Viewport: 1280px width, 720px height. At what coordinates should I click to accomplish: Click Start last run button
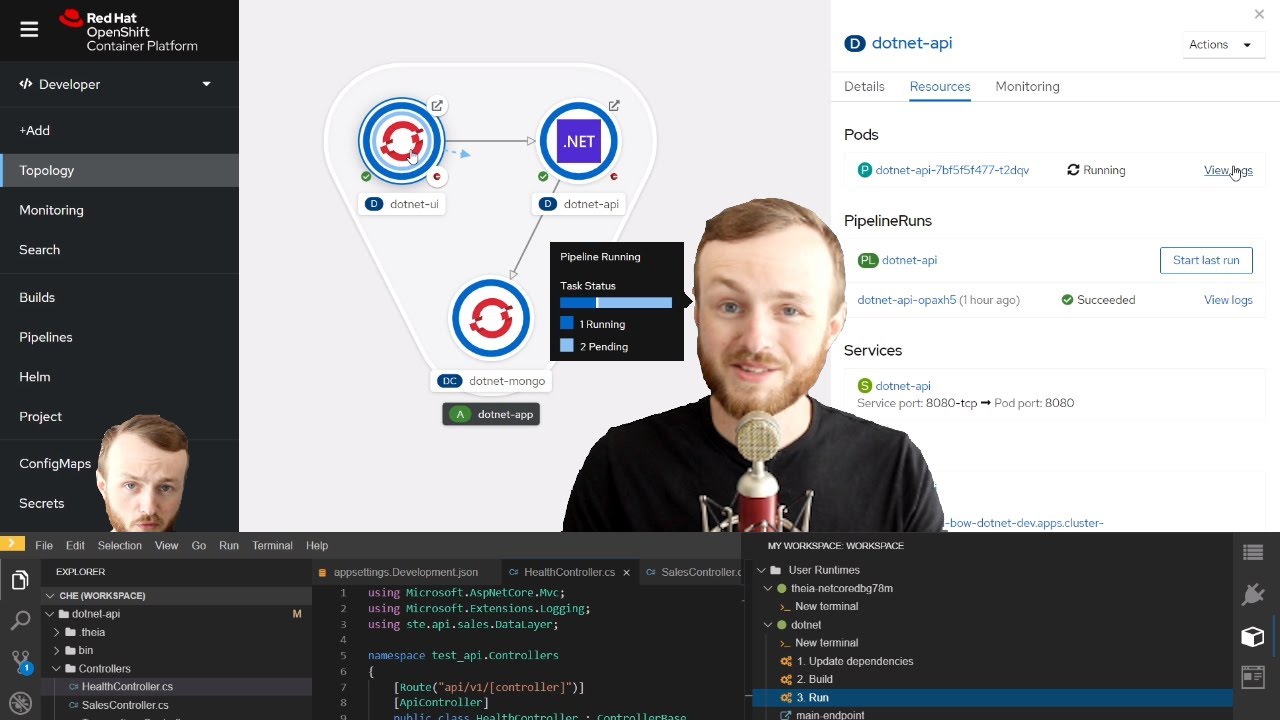(1206, 260)
